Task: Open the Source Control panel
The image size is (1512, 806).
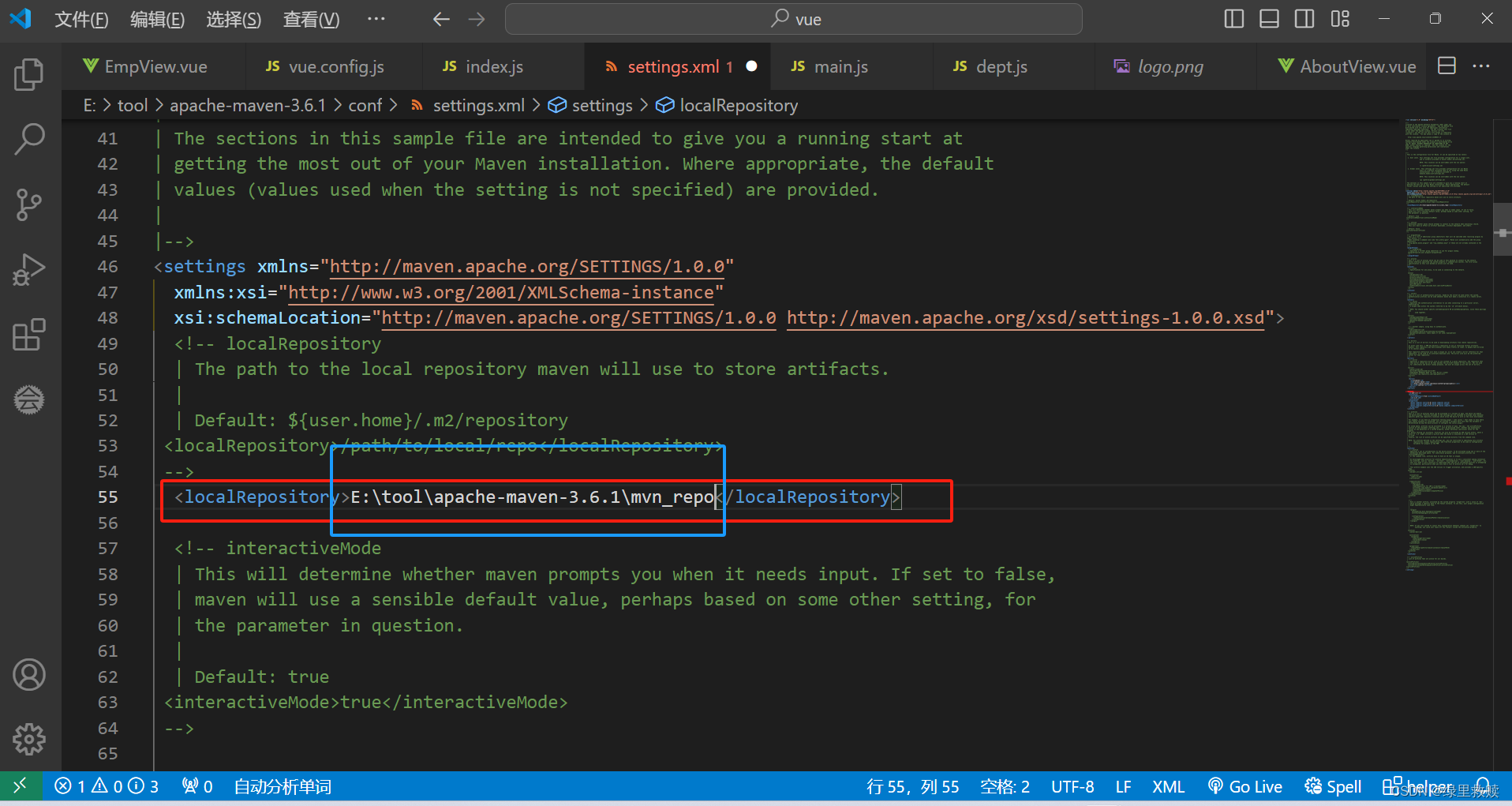Action: pyautogui.click(x=29, y=204)
